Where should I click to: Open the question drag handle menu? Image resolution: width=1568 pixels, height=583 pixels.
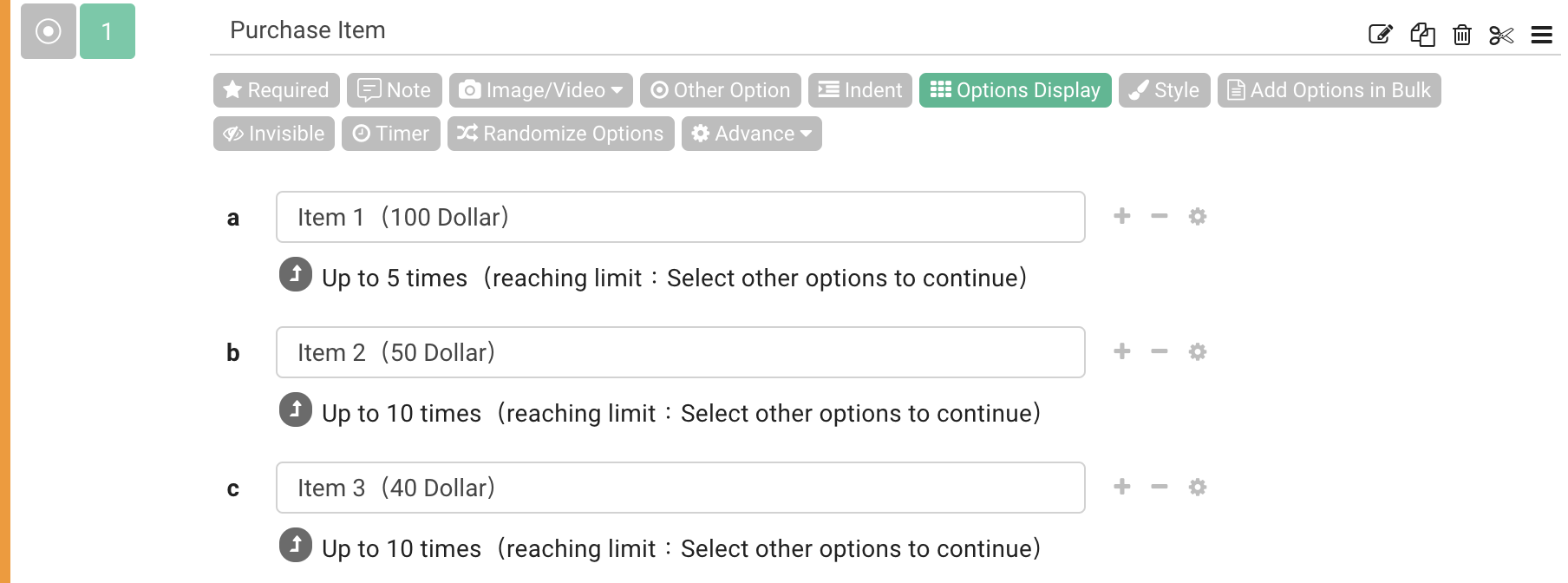coord(1542,35)
